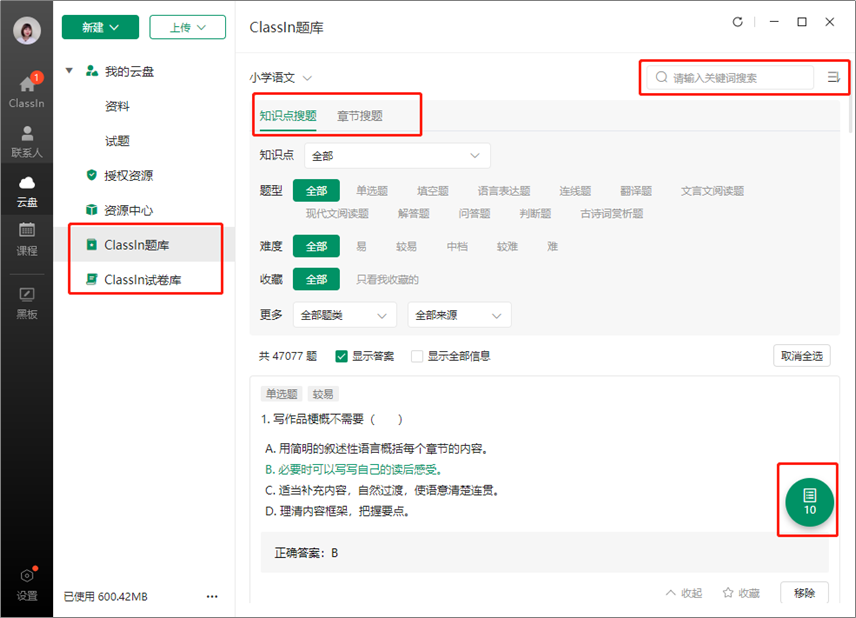Viewport: 856px width, 618px height.
Task: Set difficulty filter to 难
Action: coord(552,246)
